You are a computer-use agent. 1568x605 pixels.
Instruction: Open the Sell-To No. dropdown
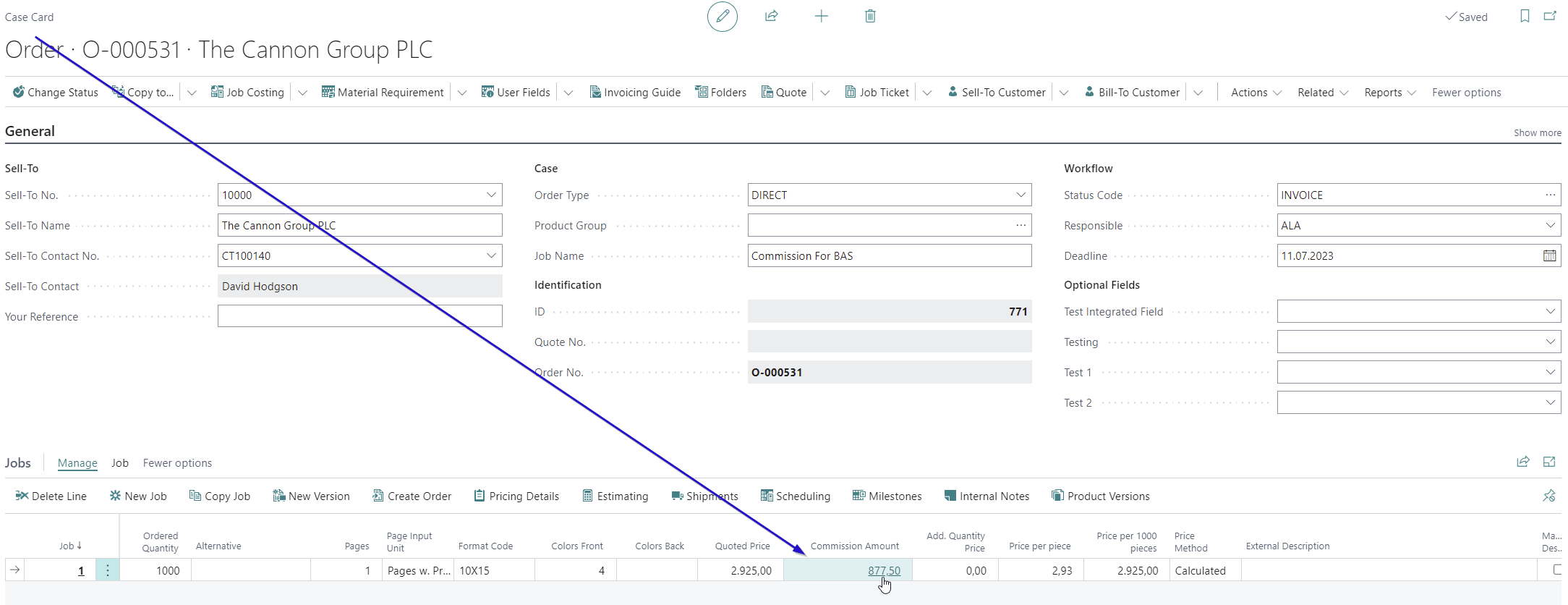[x=491, y=195]
